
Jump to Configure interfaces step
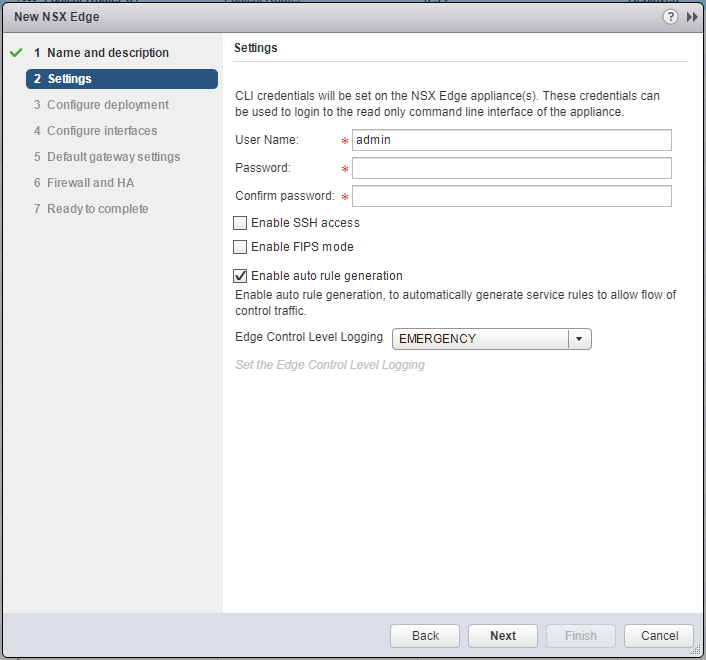tap(102, 131)
